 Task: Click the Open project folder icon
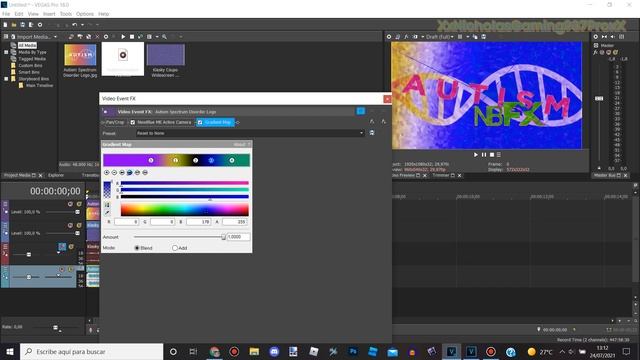coord(13,25)
